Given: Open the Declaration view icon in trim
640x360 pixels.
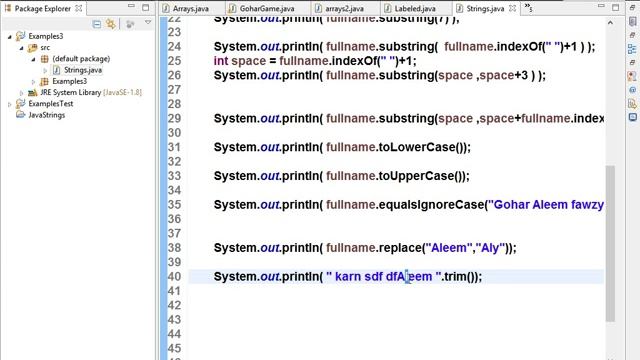Looking at the screenshot, I should [x=632, y=104].
